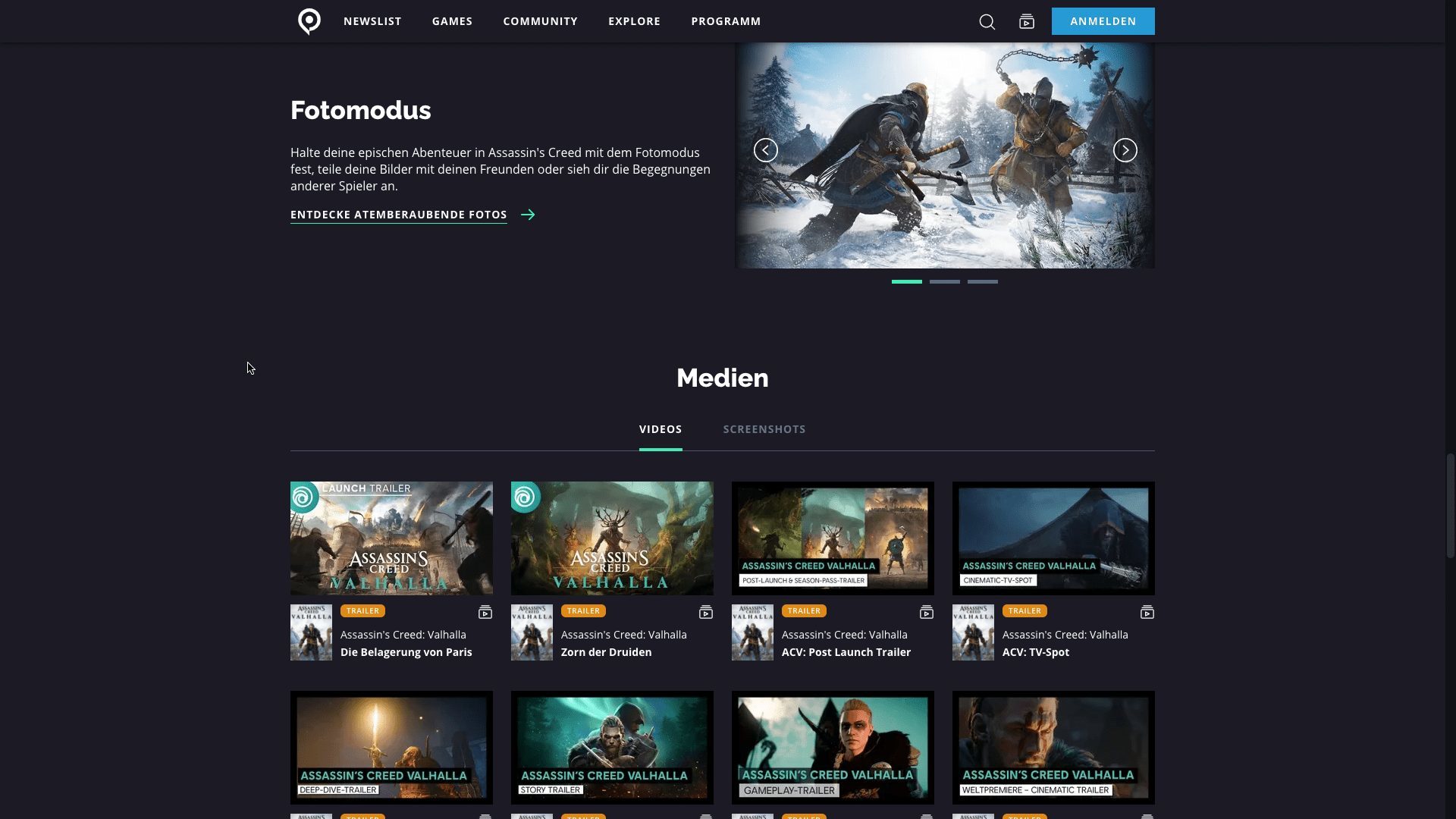Add Die Belagerung von Paris to playlist
Viewport: 1456px width, 819px height.
(485, 612)
